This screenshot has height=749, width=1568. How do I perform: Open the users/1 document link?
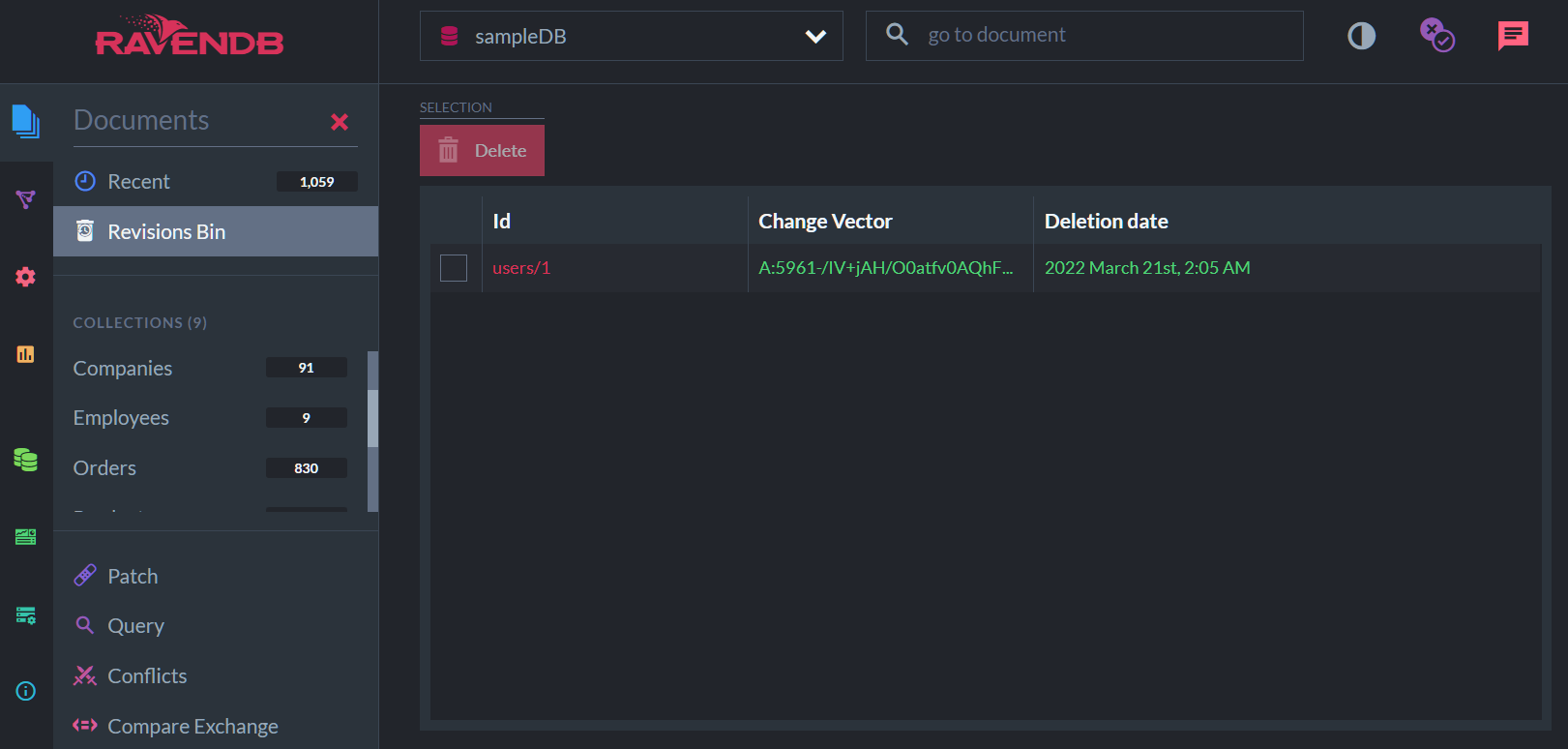pos(521,268)
